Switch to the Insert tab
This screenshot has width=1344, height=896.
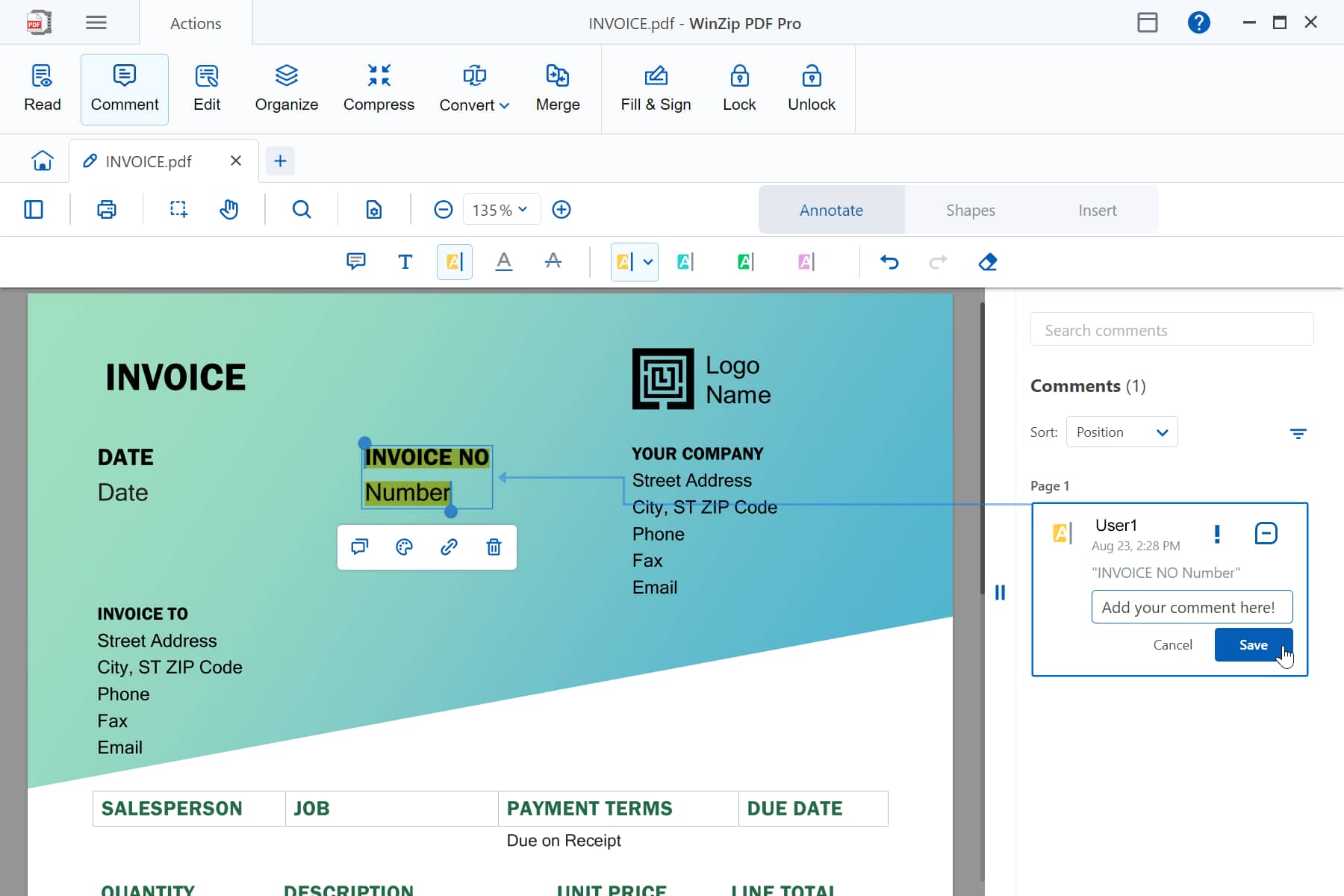point(1097,211)
